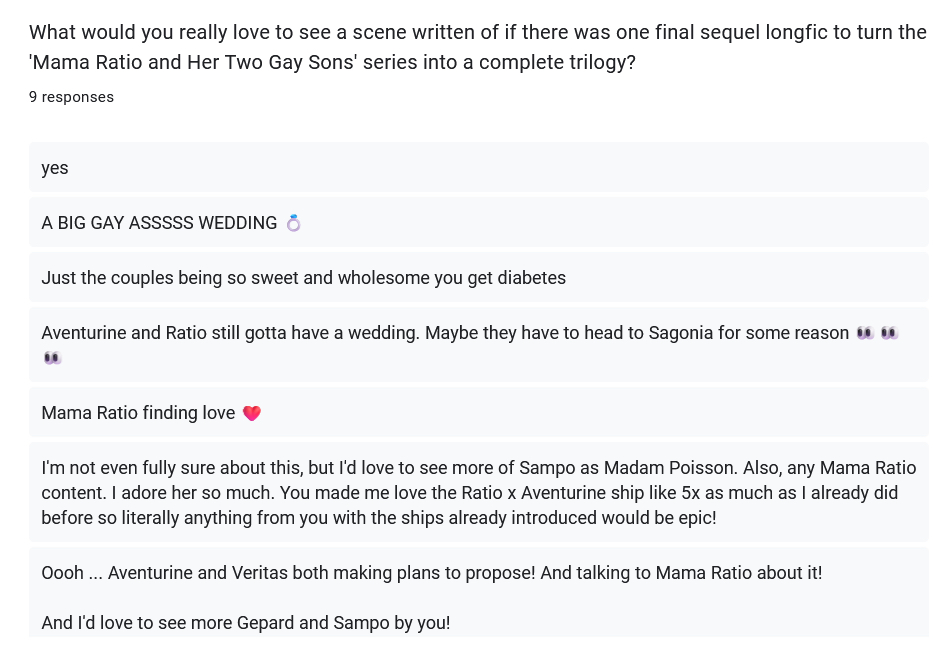This screenshot has height=647, width=935.
Task: Click the question title beginning 'What would you'
Action: pyautogui.click(x=478, y=32)
